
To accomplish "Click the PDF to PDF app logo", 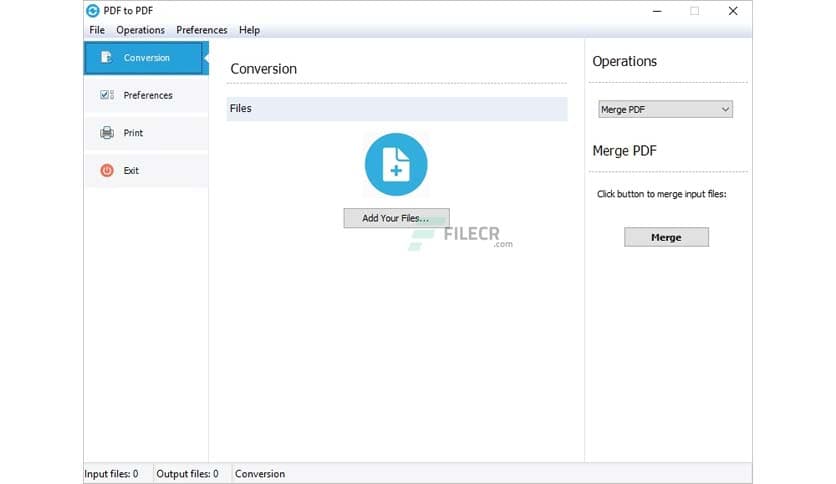I will (93, 11).
